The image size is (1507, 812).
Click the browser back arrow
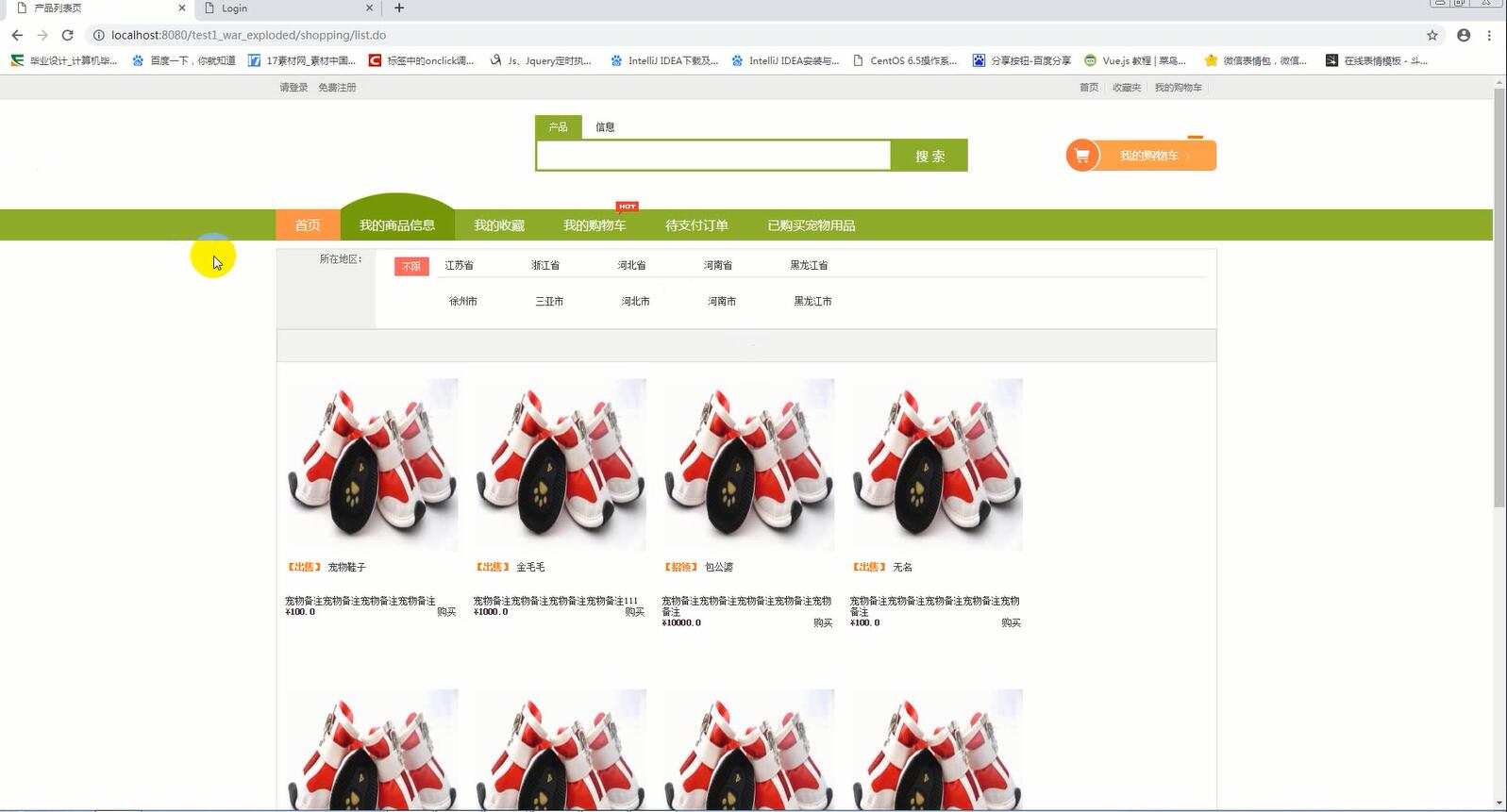pyautogui.click(x=17, y=35)
